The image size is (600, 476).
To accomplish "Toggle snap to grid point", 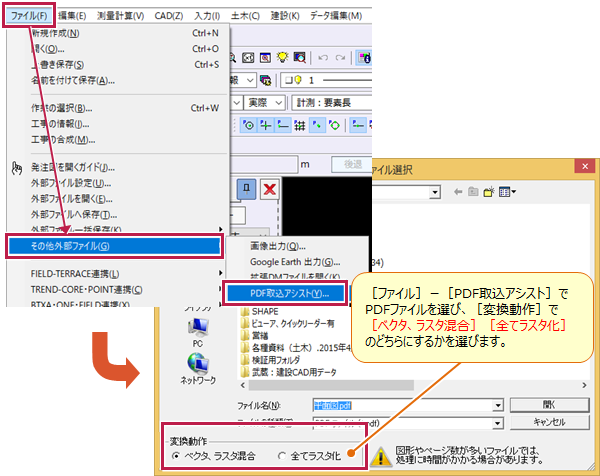I will click(300, 125).
